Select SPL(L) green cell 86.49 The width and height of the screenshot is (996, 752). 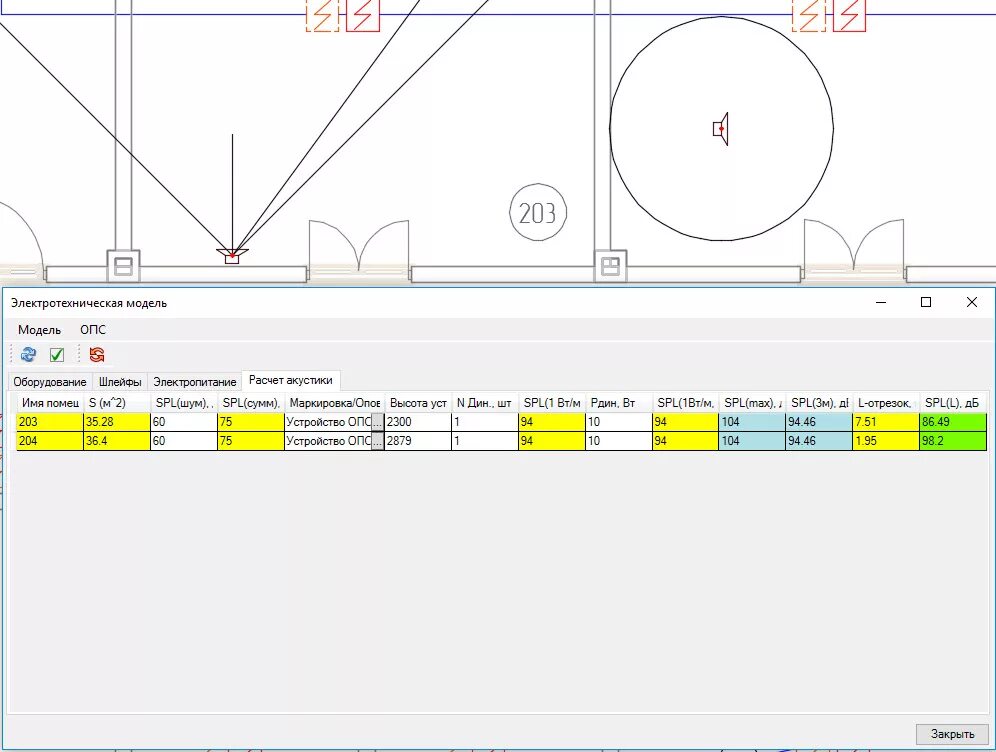coord(953,422)
